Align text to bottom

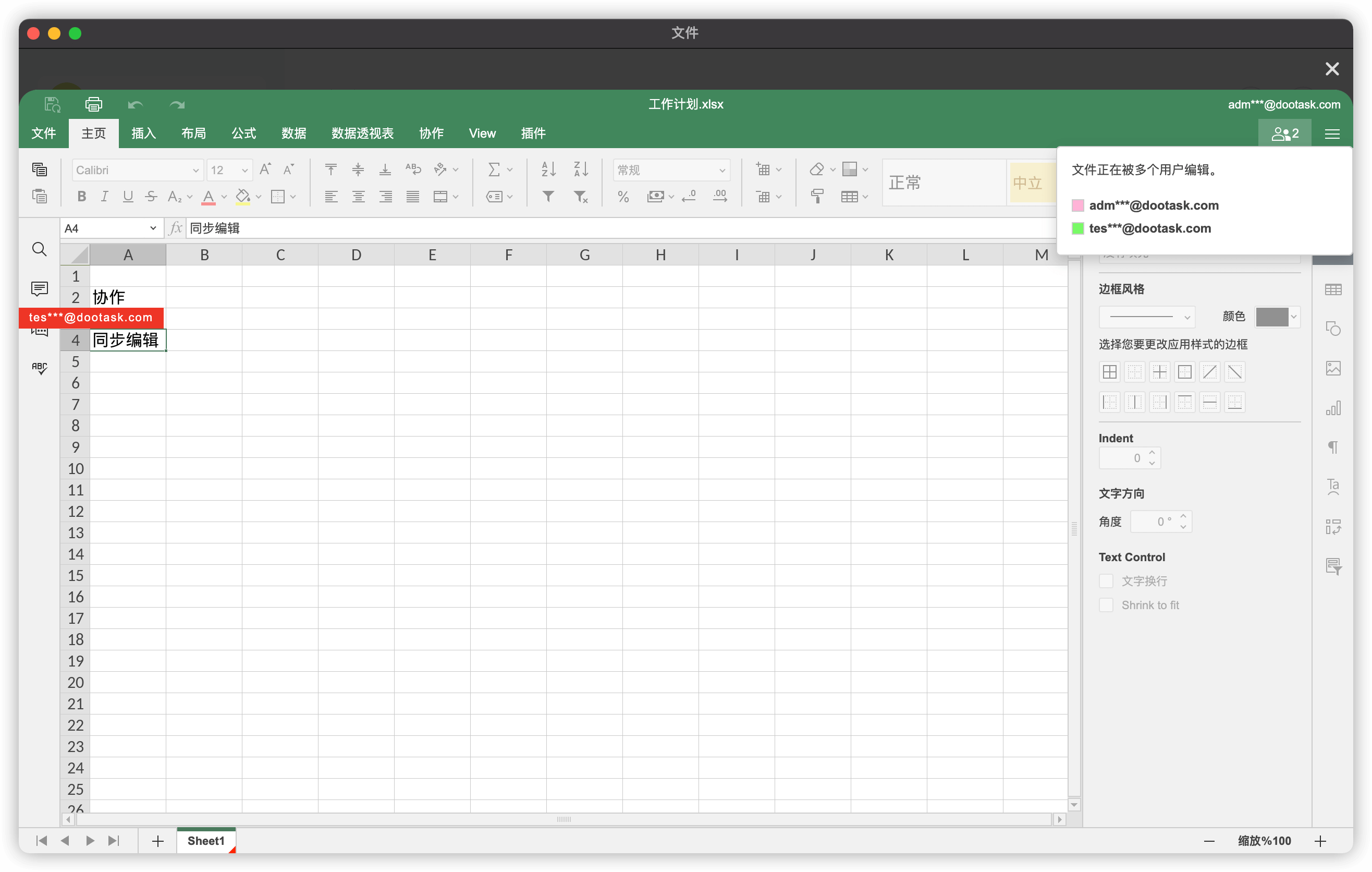tap(385, 169)
